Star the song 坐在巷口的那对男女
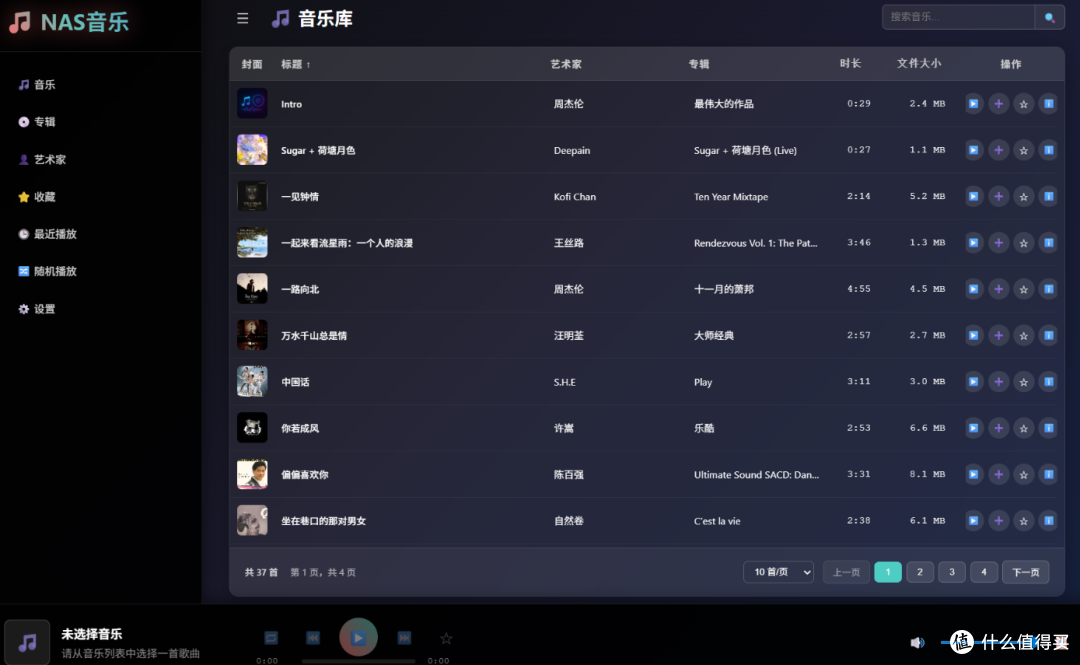 (1024, 520)
